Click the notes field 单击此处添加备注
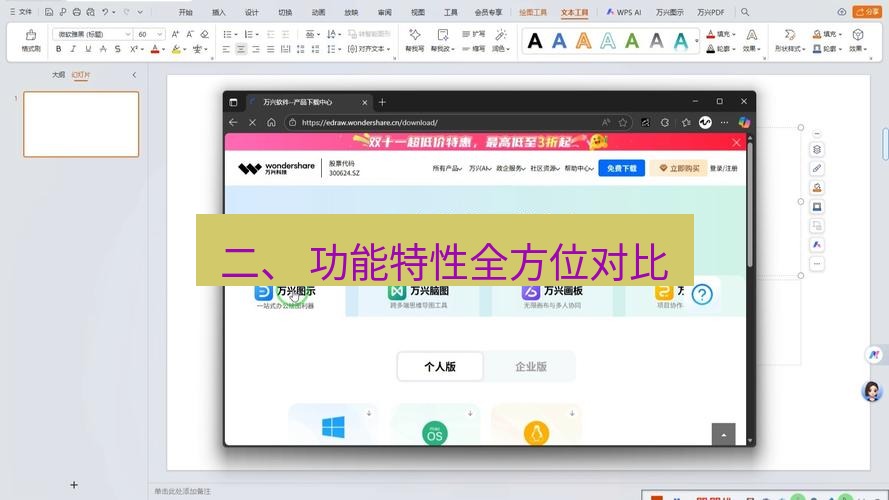Screen dimensions: 889x500 [x=182, y=491]
